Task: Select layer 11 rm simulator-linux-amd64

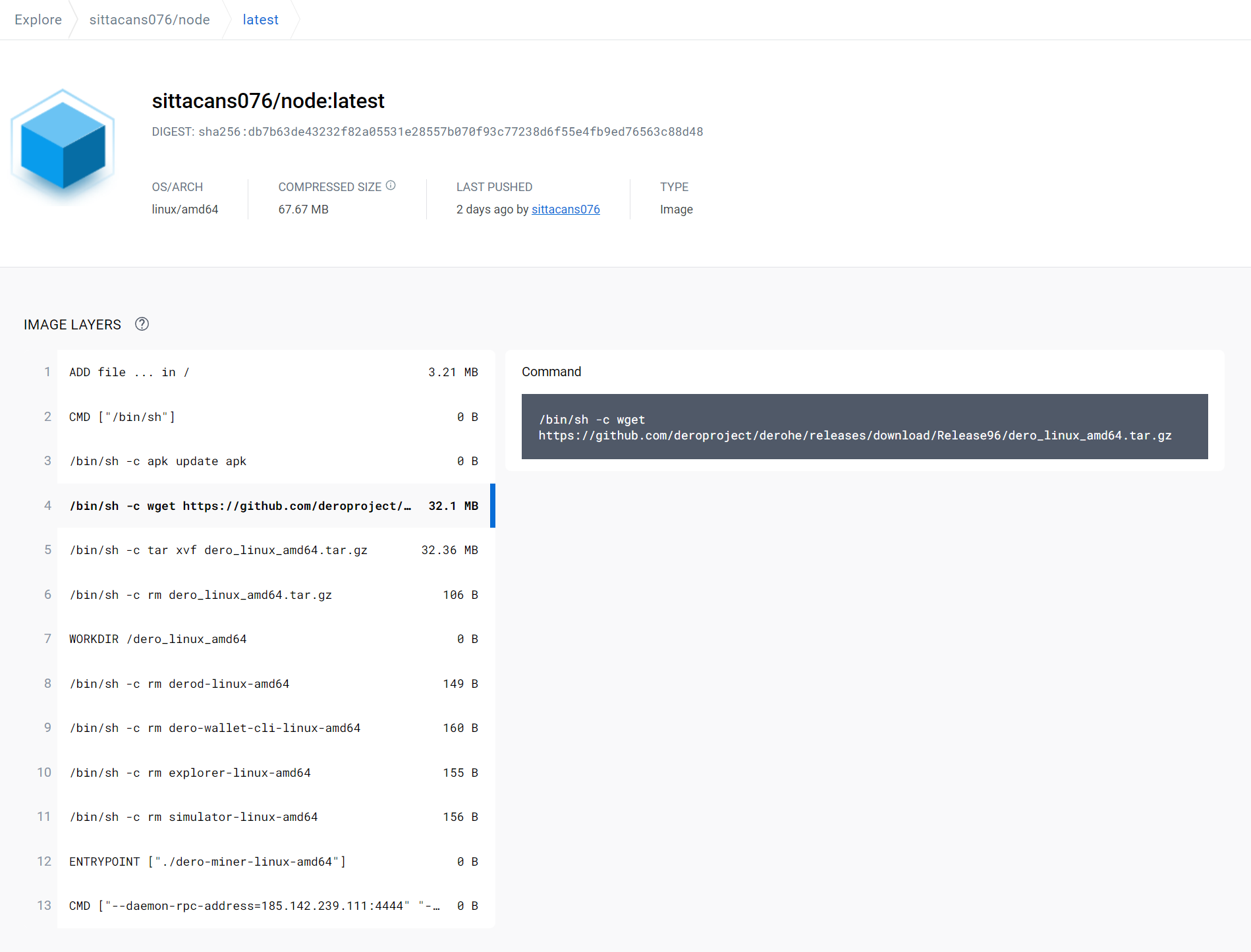Action: (x=276, y=817)
